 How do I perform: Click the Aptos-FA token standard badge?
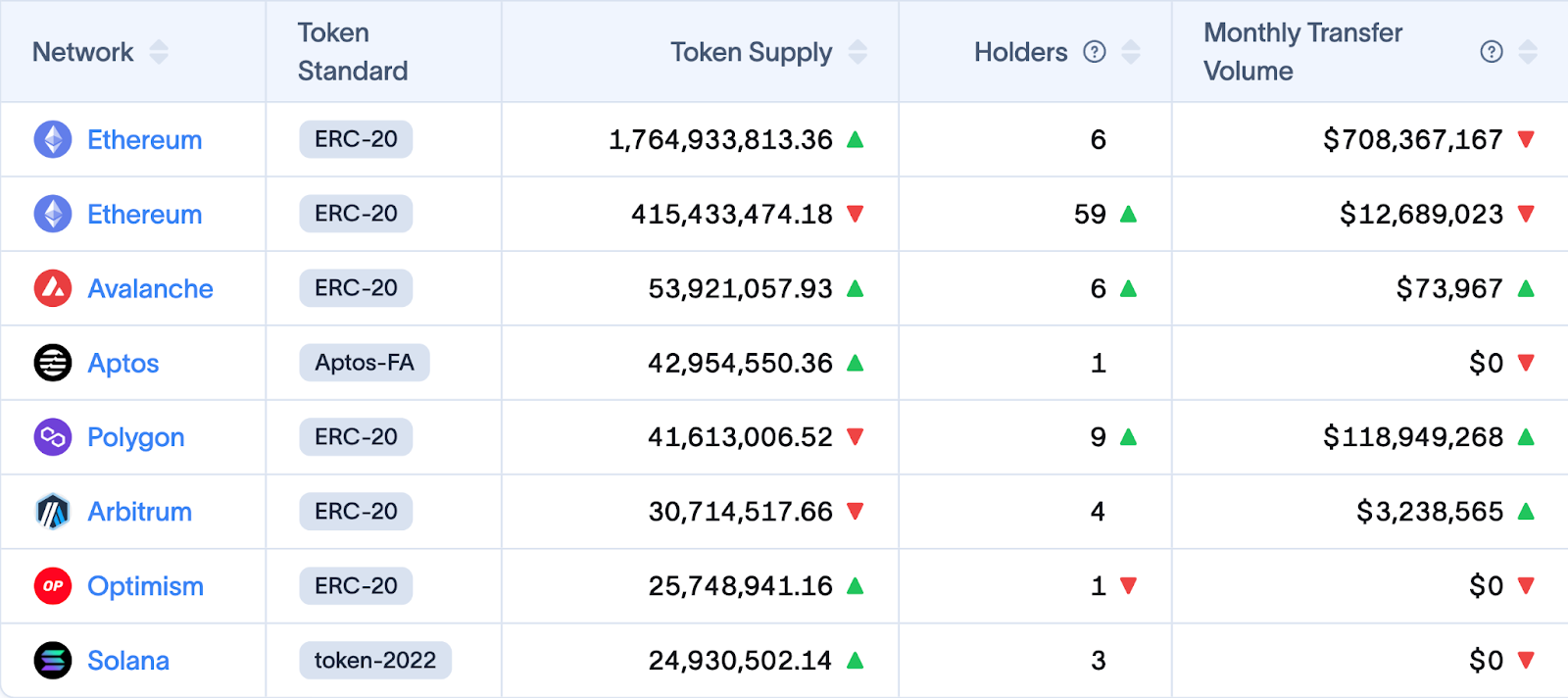click(x=365, y=363)
